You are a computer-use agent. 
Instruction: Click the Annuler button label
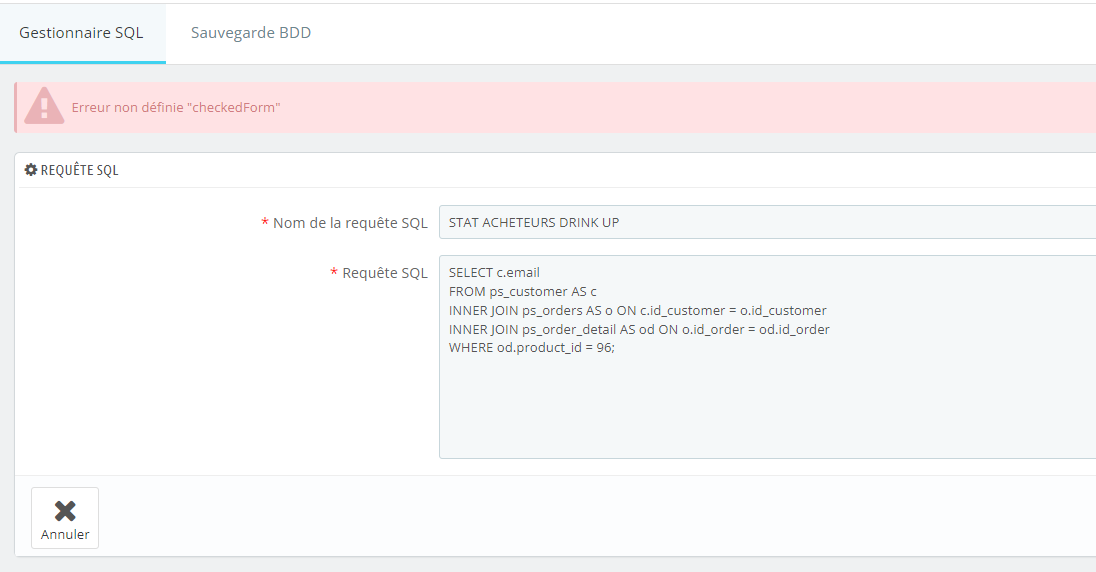coord(65,534)
